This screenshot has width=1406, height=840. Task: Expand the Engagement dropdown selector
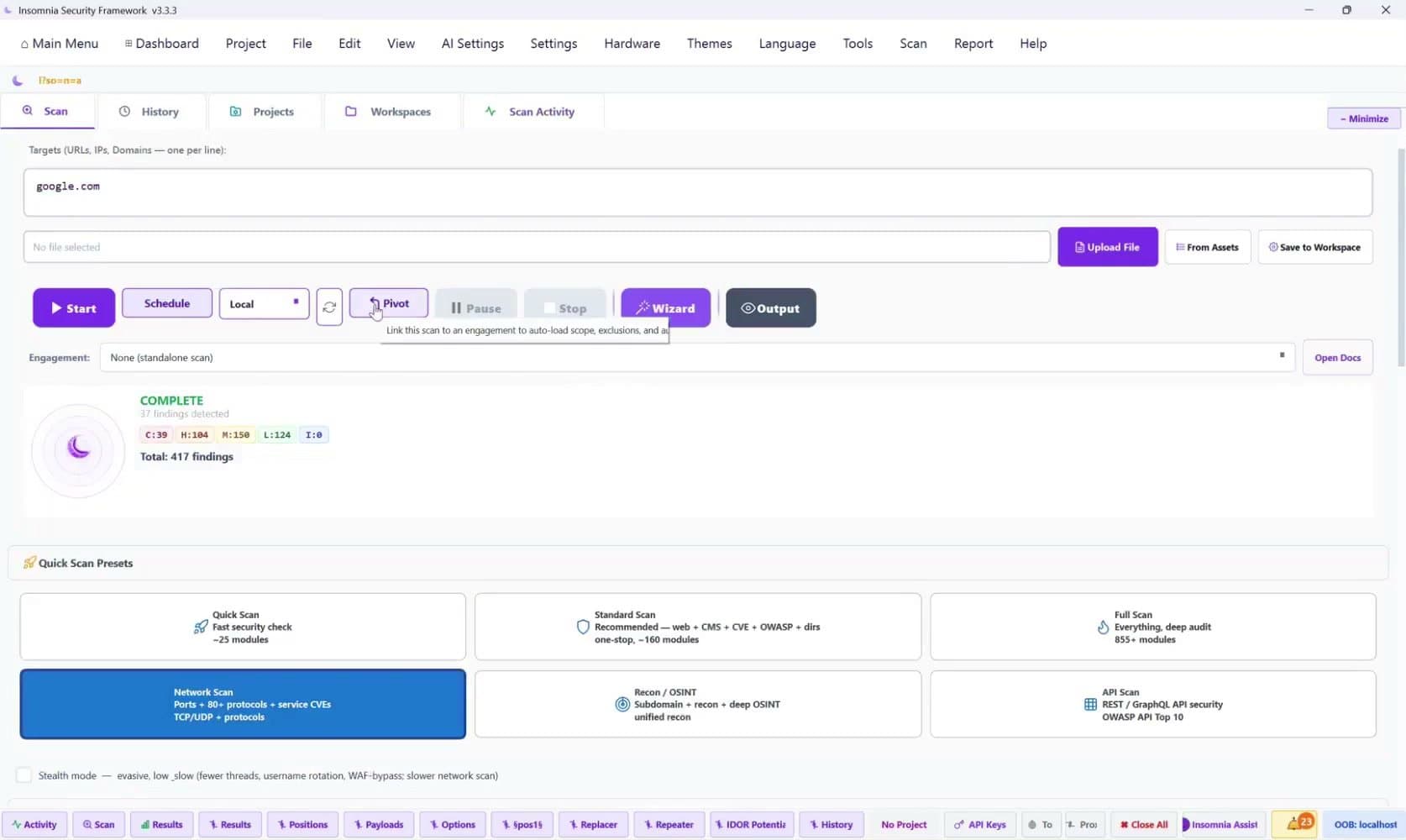point(697,357)
